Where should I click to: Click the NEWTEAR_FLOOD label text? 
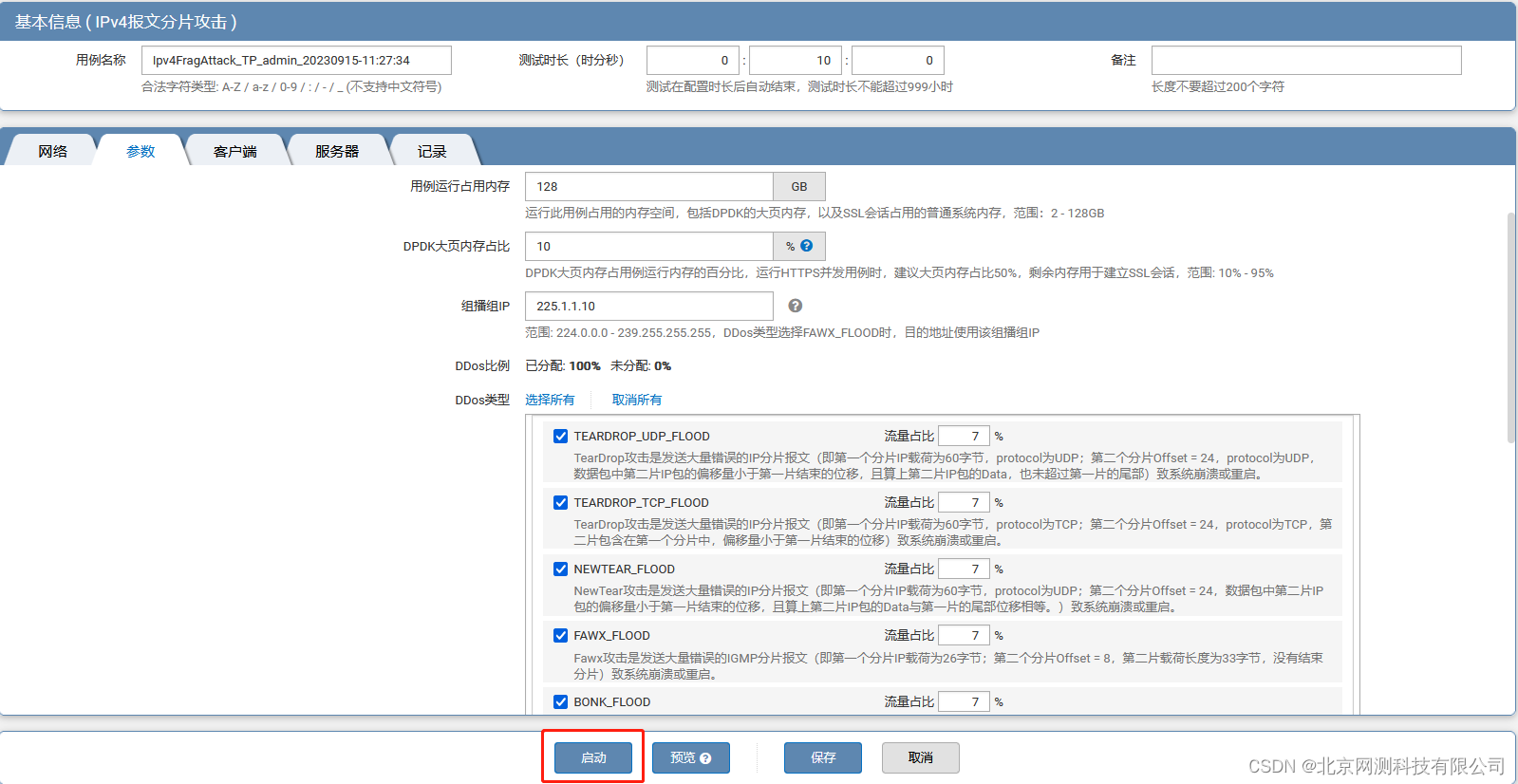[x=624, y=569]
